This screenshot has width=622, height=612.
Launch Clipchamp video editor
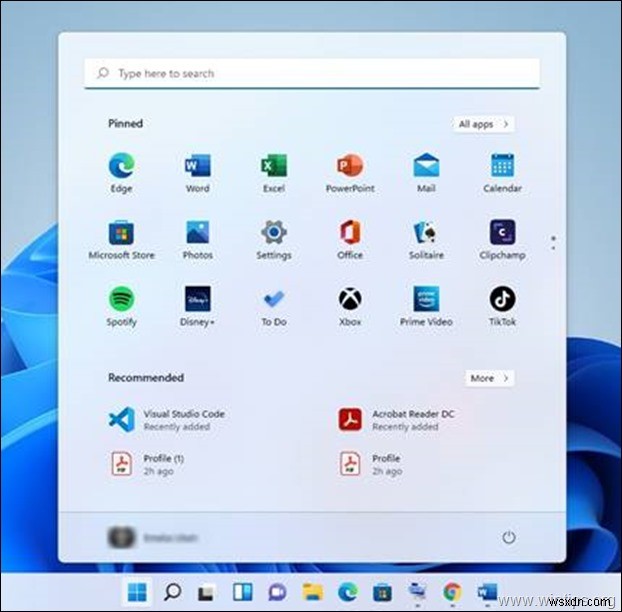[502, 240]
